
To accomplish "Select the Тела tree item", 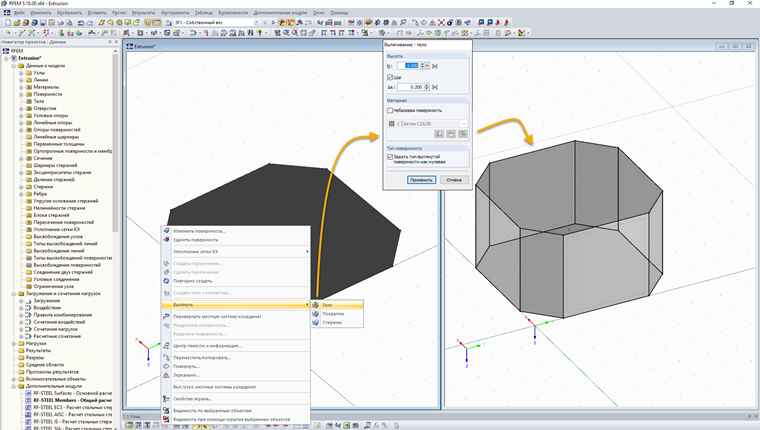I will pyautogui.click(x=39, y=101).
